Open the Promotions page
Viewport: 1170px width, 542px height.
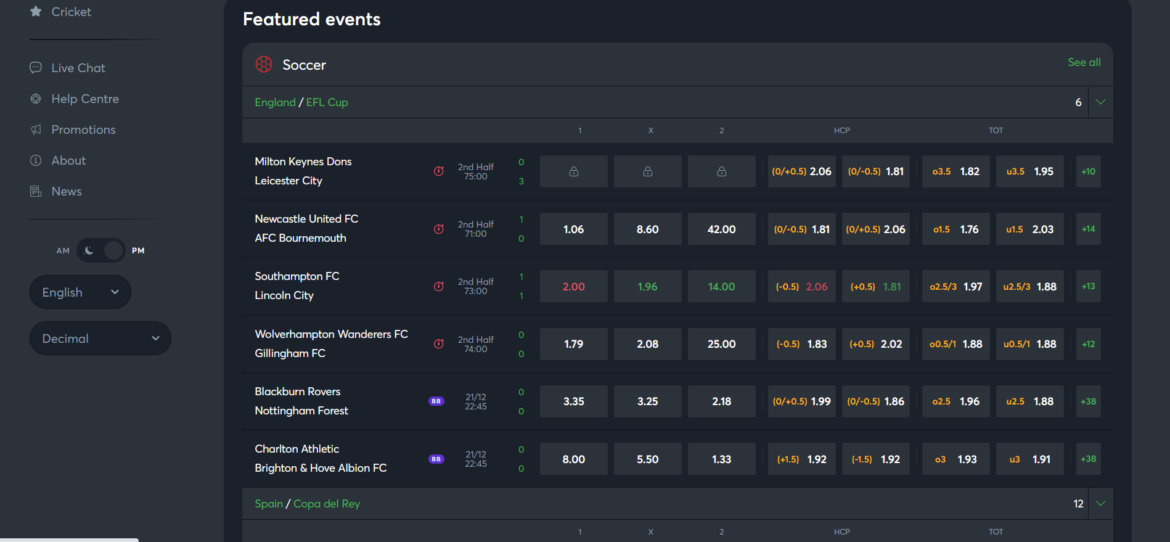(84, 130)
